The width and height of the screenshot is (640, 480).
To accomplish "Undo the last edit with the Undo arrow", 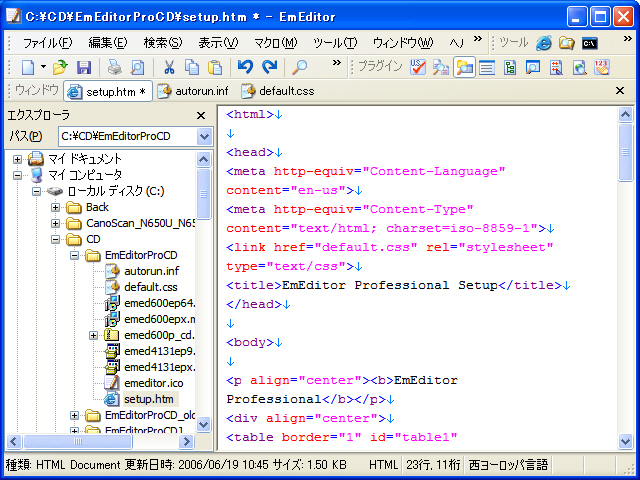I will click(245, 67).
